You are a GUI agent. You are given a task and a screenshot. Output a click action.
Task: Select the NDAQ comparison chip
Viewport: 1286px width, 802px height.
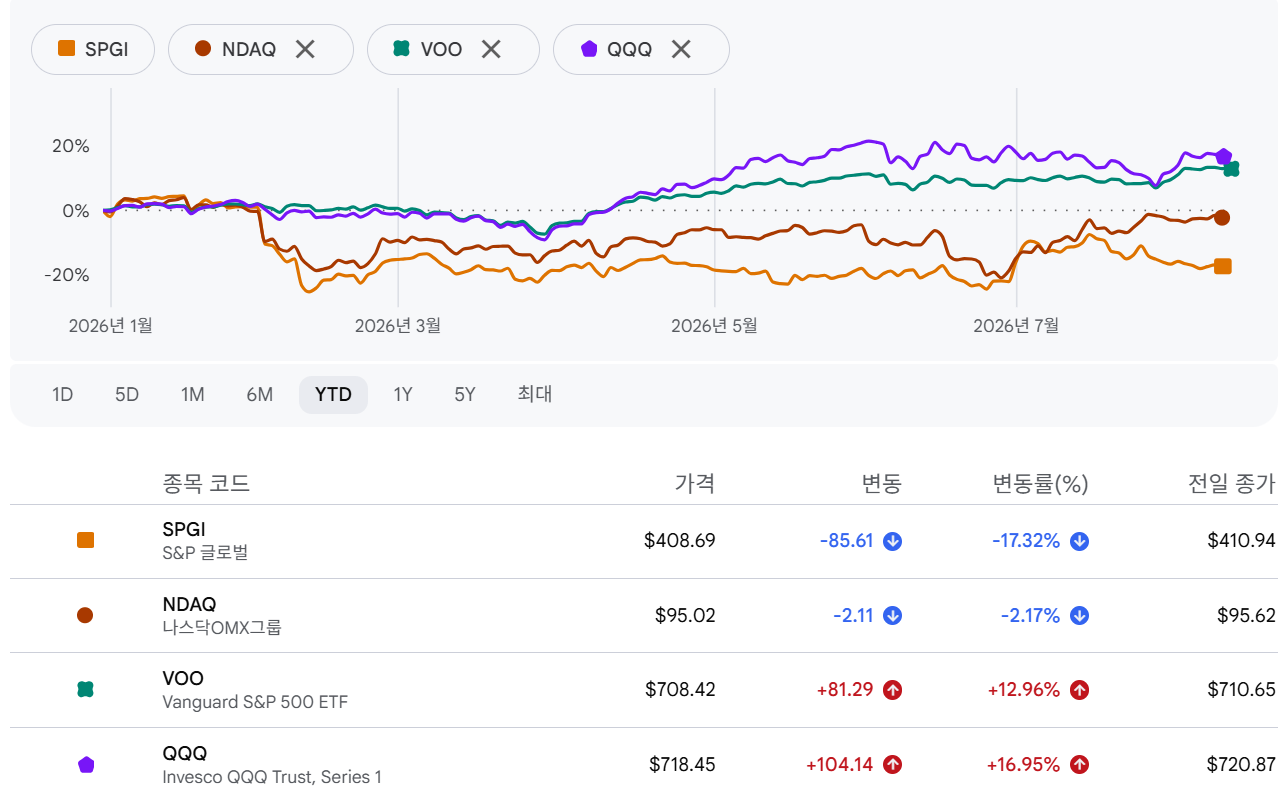pos(261,49)
